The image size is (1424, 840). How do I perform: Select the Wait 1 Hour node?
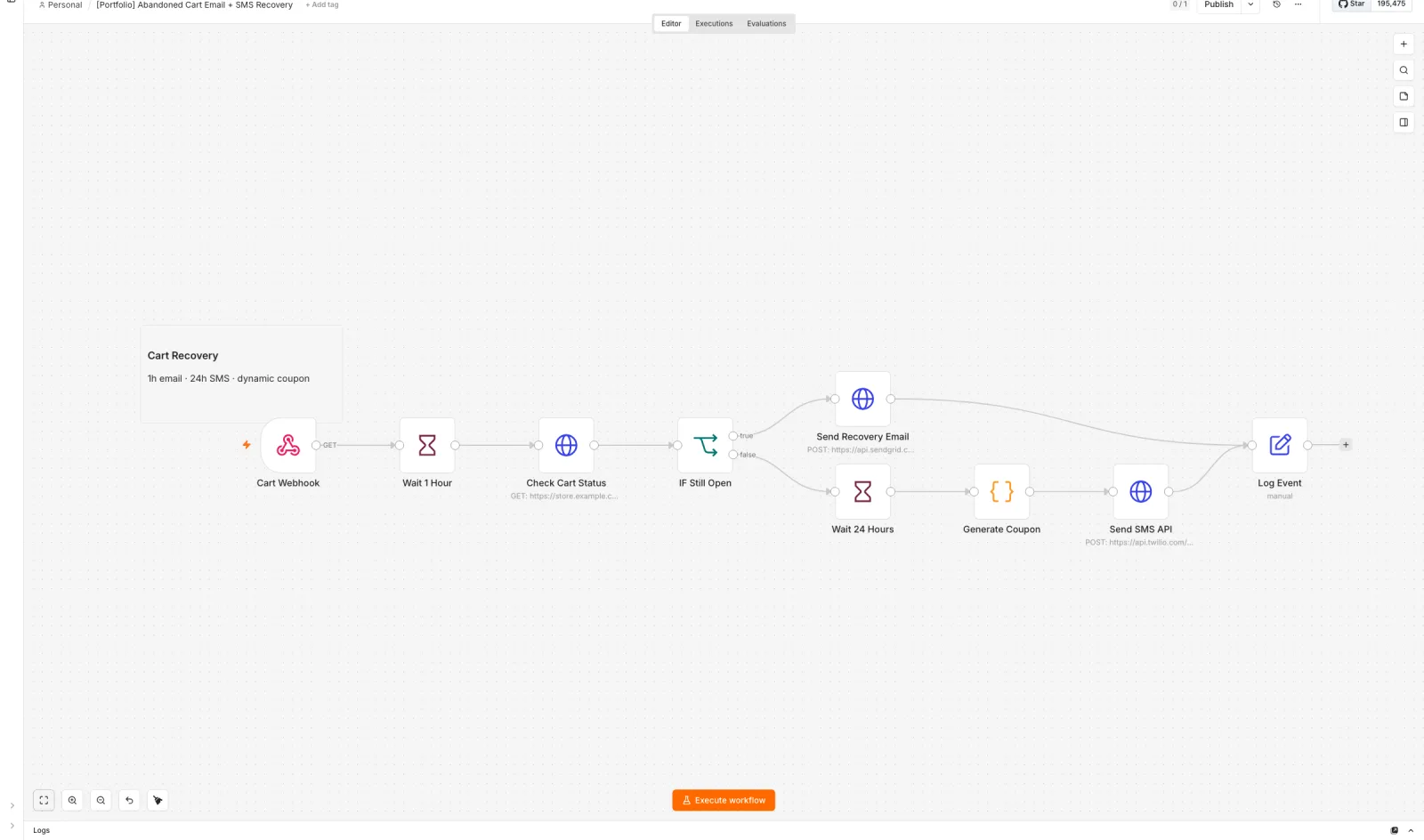point(427,445)
